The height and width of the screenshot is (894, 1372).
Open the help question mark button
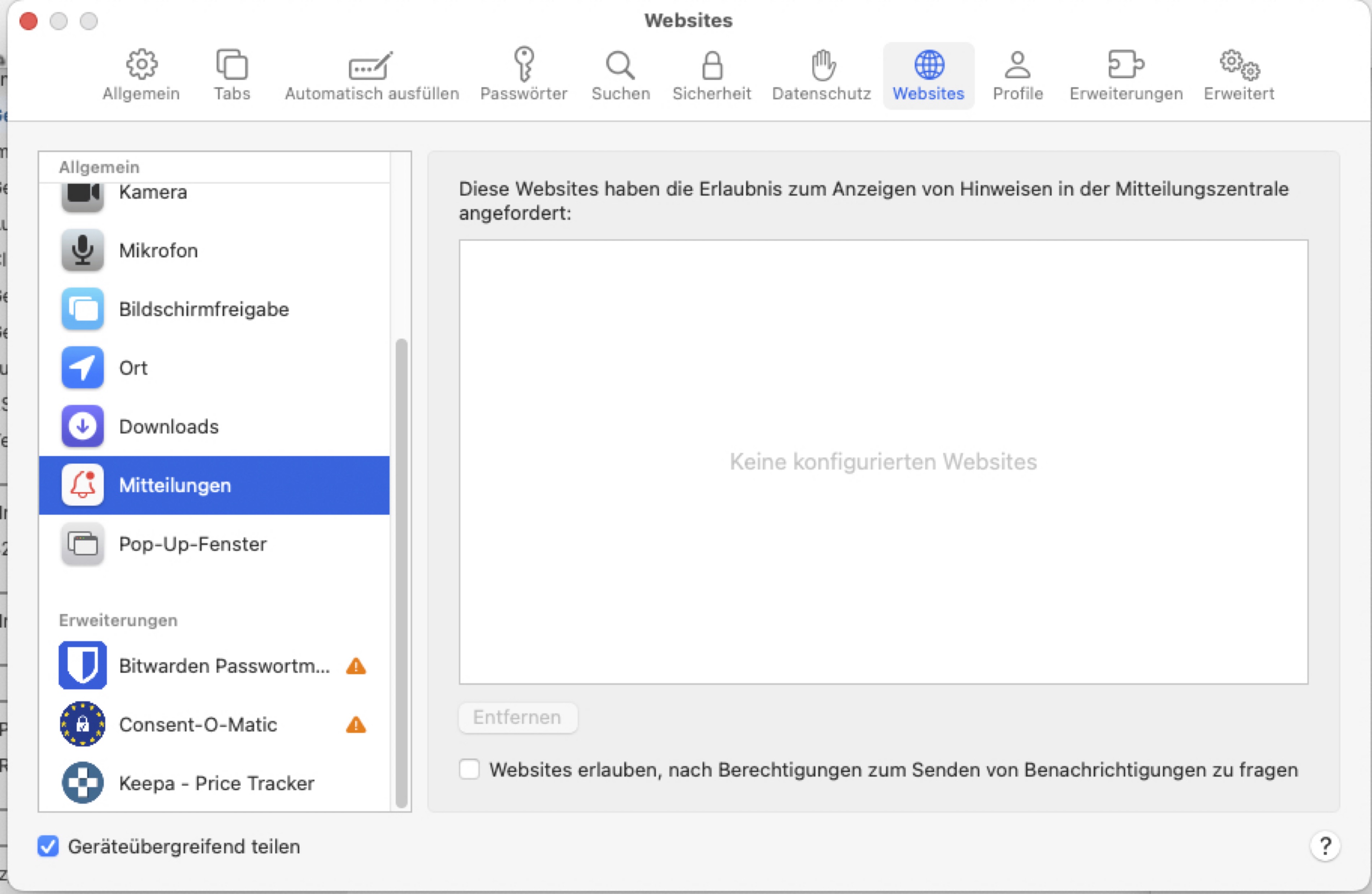tap(1325, 846)
